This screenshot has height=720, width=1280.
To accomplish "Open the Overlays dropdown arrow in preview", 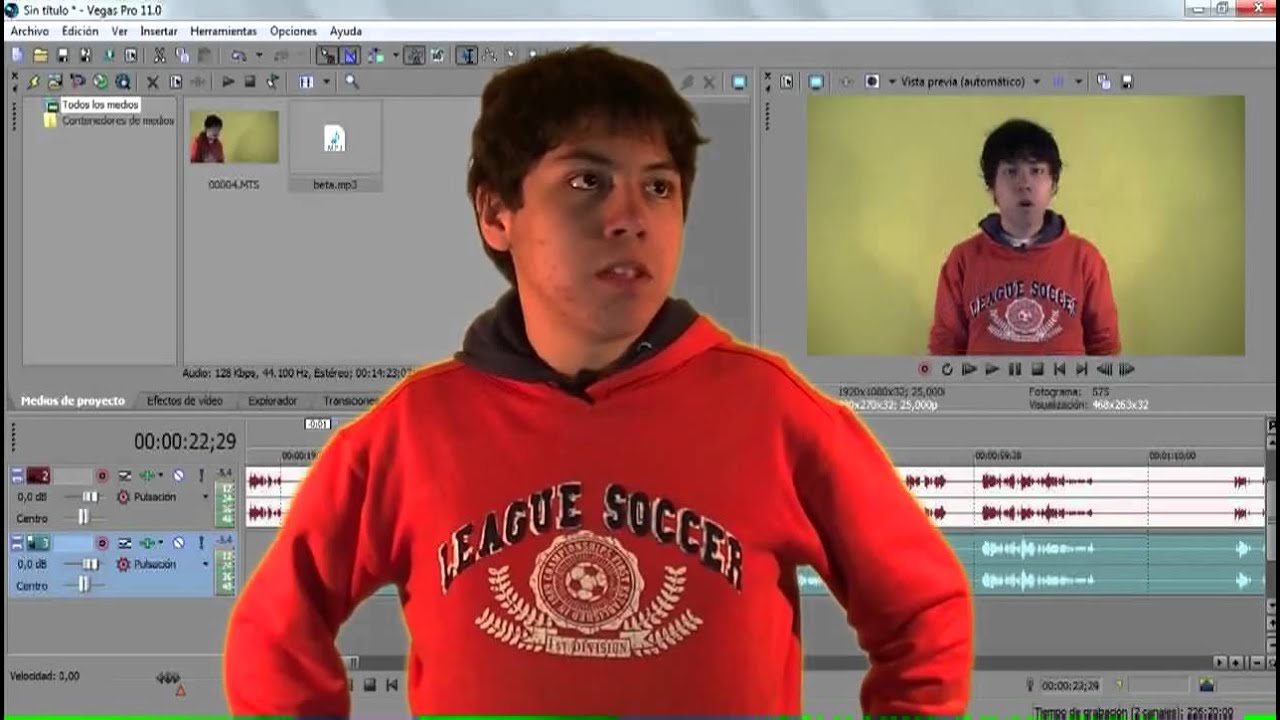I will point(1079,82).
